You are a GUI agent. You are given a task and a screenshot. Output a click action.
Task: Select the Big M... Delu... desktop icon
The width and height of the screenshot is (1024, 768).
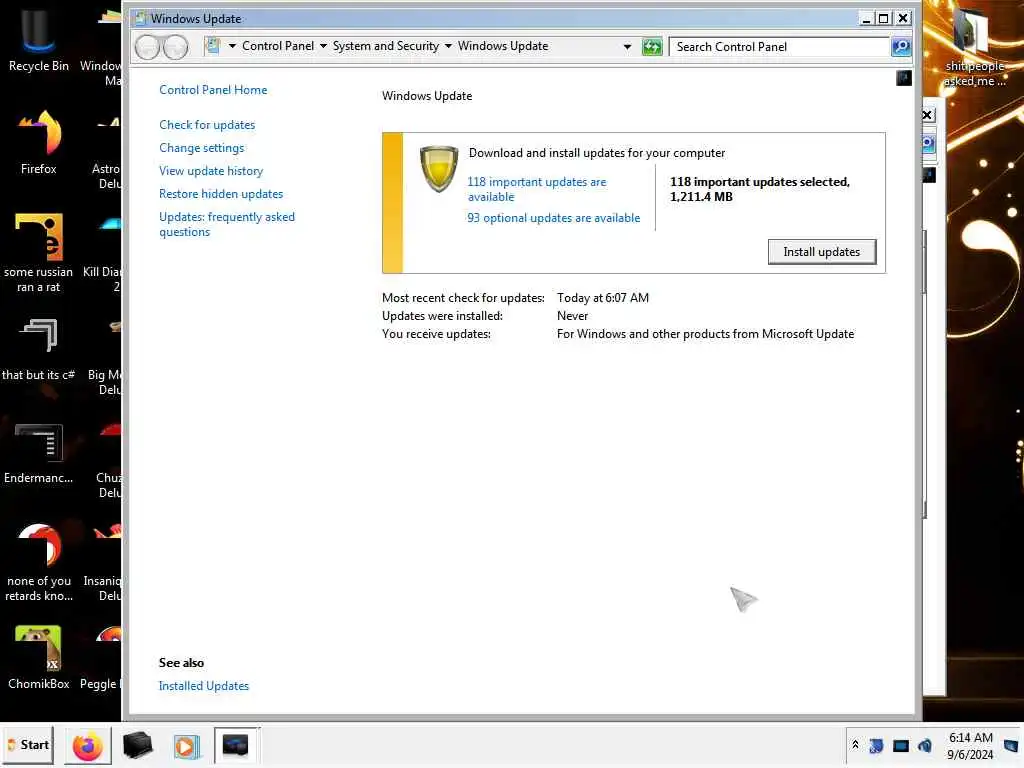[104, 355]
